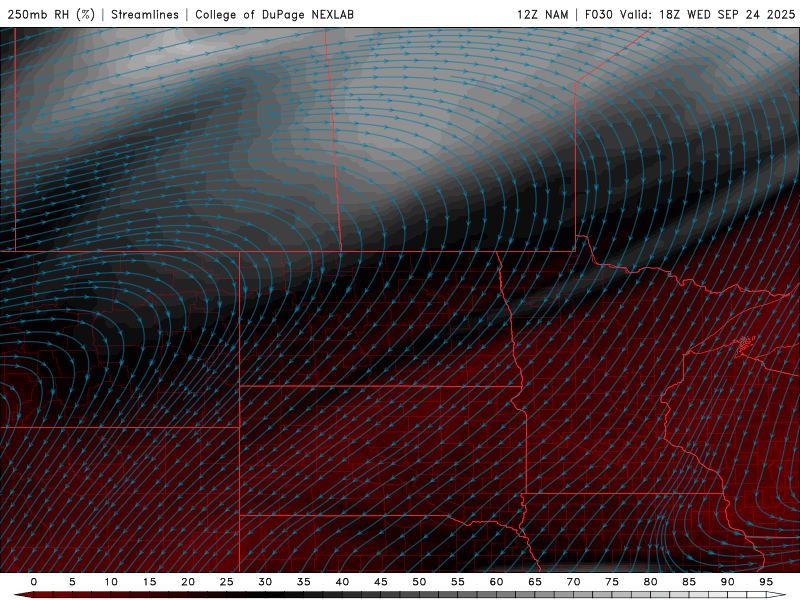Viewport: 800px width, 600px height.
Task: Select the "80" color scale label
Action: [650, 582]
